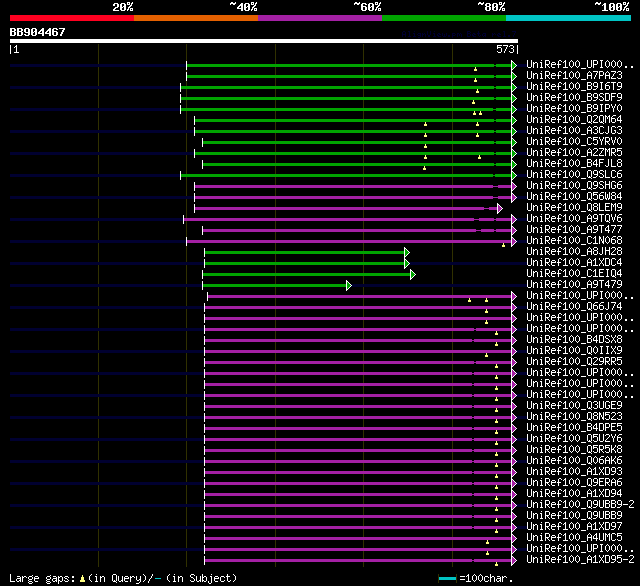
Task: Click the green arrowhead ending the A8JH28 alignment
Action: pos(407,253)
